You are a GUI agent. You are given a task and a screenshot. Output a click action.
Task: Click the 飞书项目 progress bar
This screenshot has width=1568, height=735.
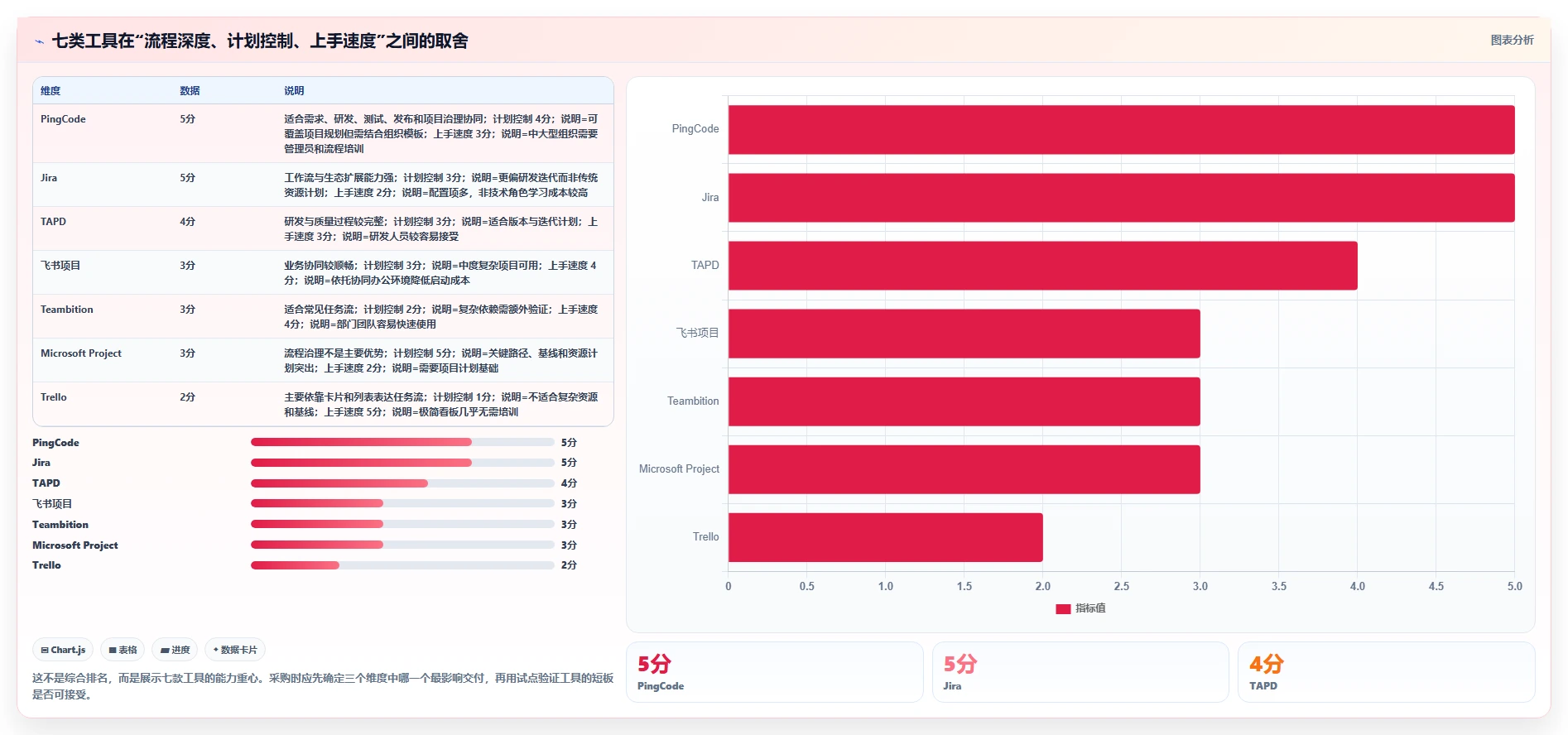[x=402, y=503]
